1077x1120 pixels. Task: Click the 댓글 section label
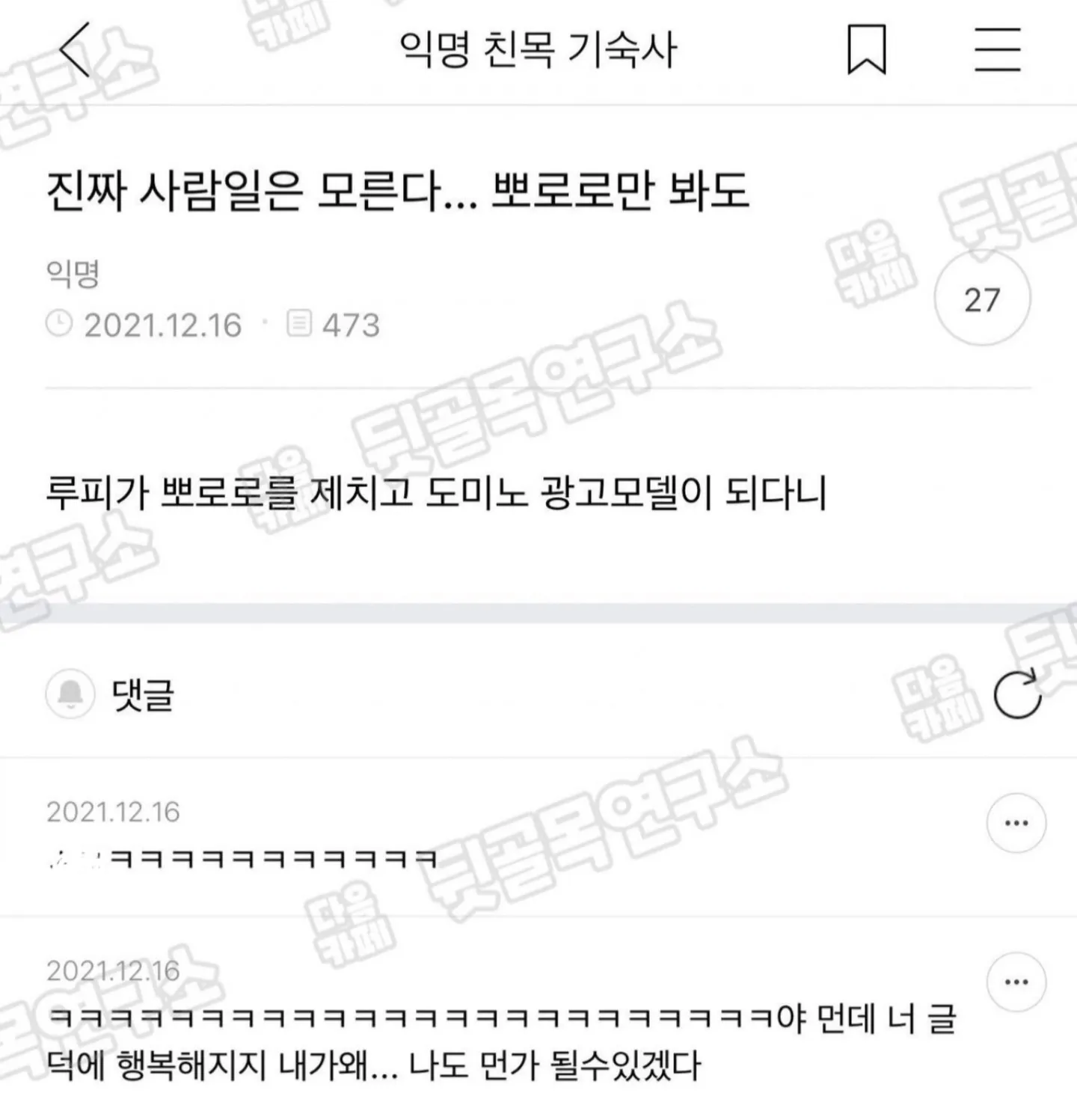click(143, 694)
